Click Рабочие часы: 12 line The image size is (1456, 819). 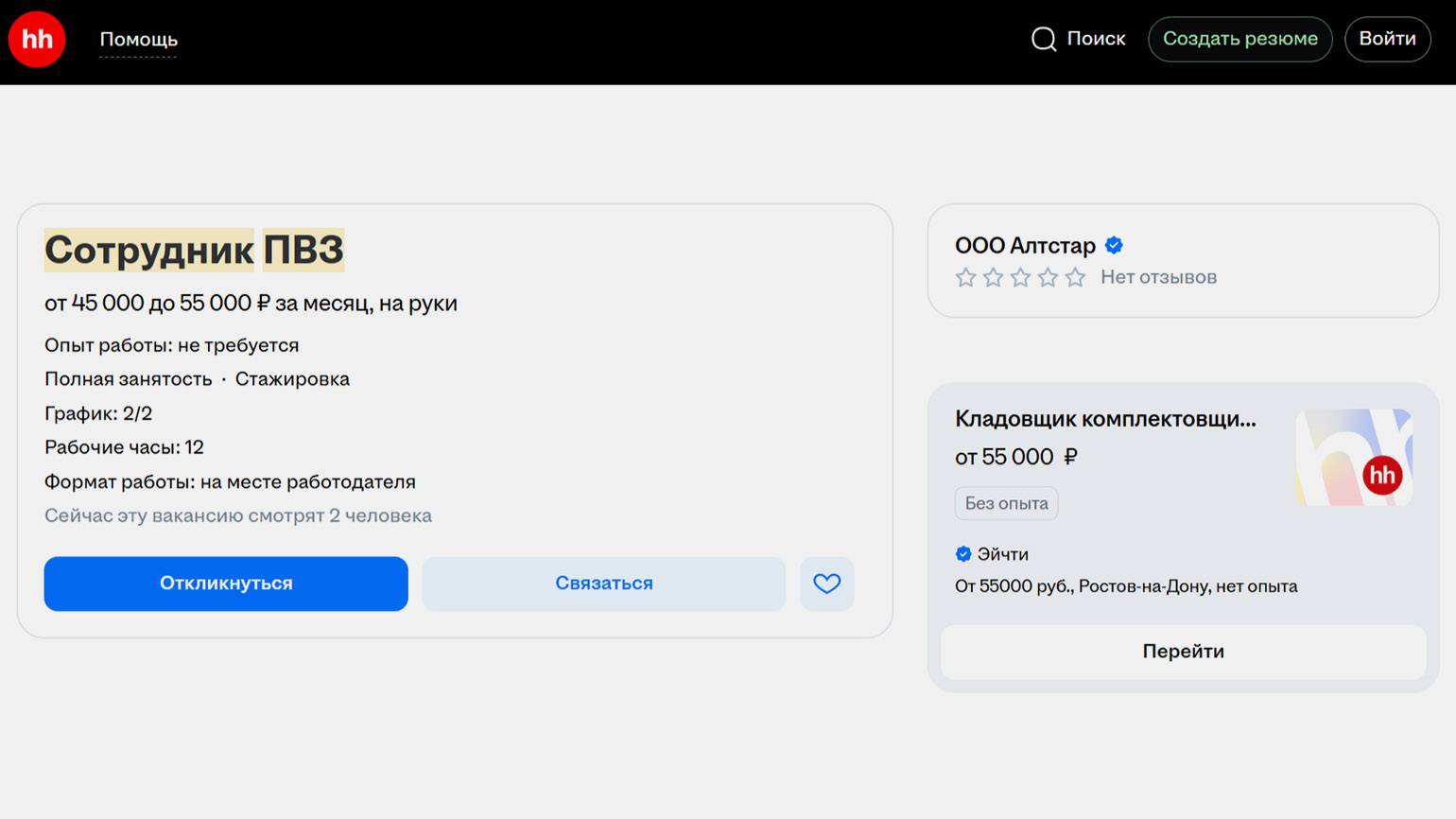pos(124,447)
